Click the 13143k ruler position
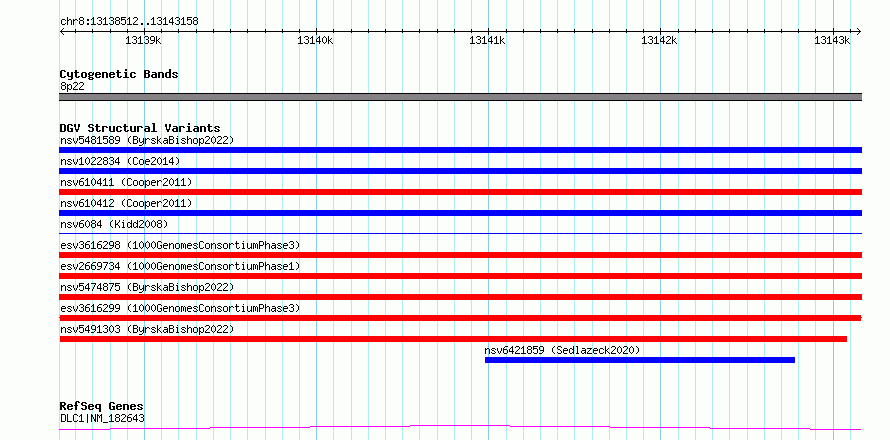Viewport: 890px width, 440px height. 832,40
